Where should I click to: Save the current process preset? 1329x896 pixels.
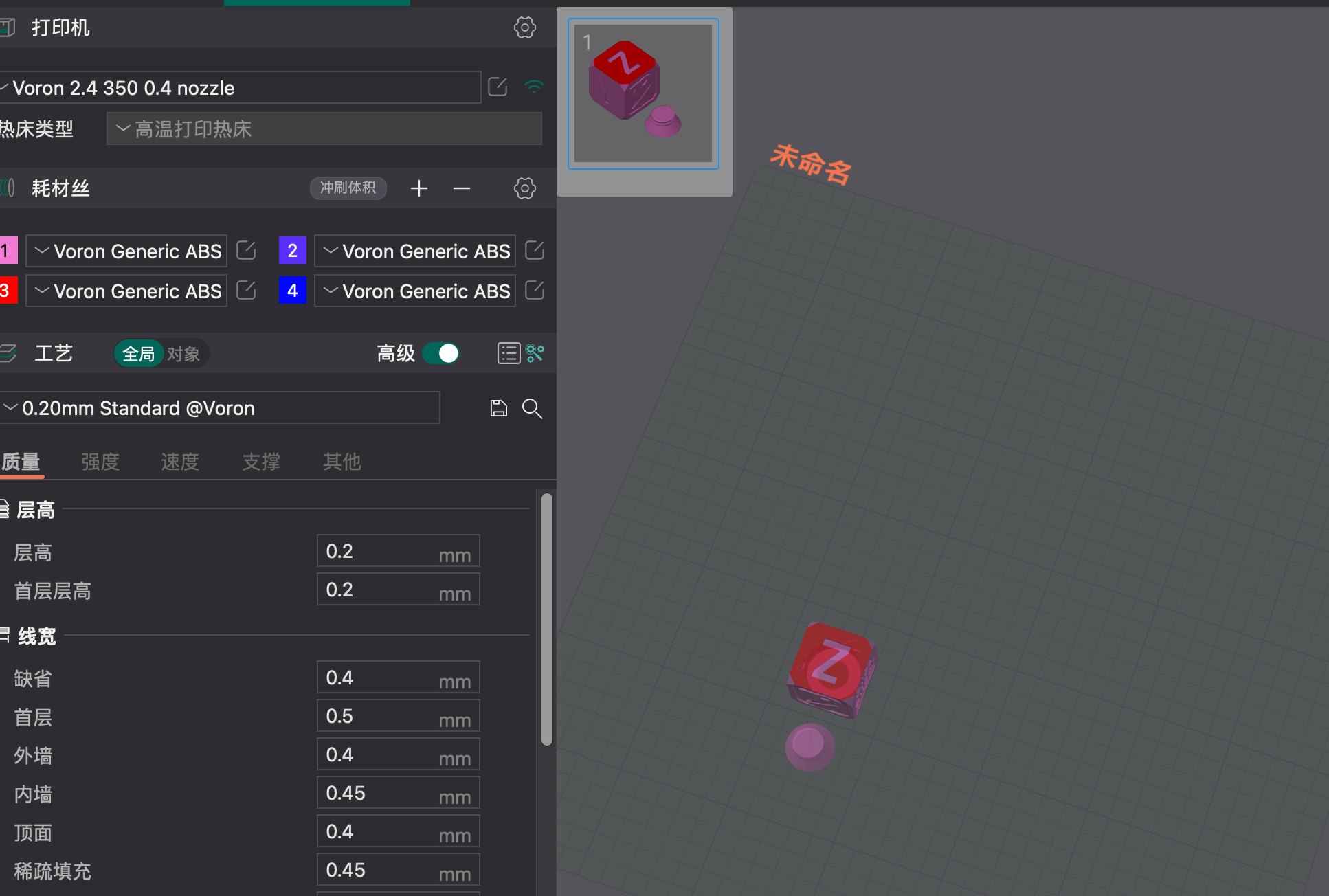(x=498, y=407)
